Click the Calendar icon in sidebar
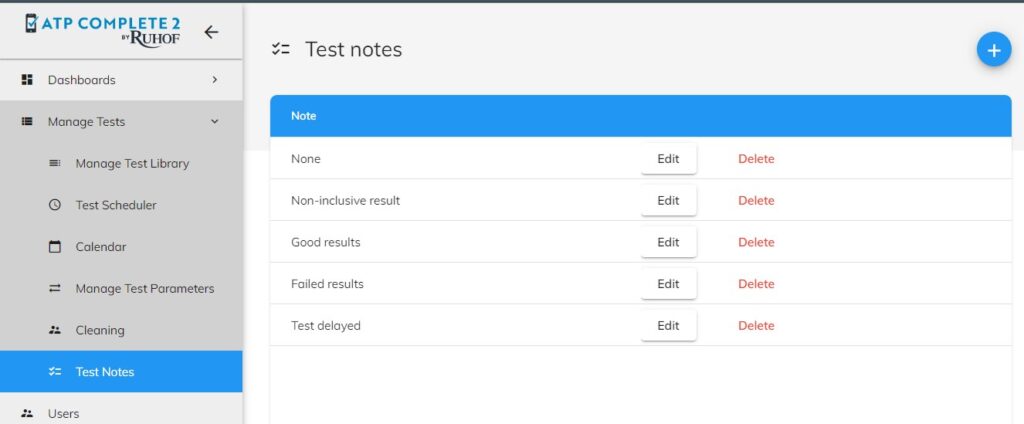Screen dimensions: 1024x424 click(x=55, y=247)
